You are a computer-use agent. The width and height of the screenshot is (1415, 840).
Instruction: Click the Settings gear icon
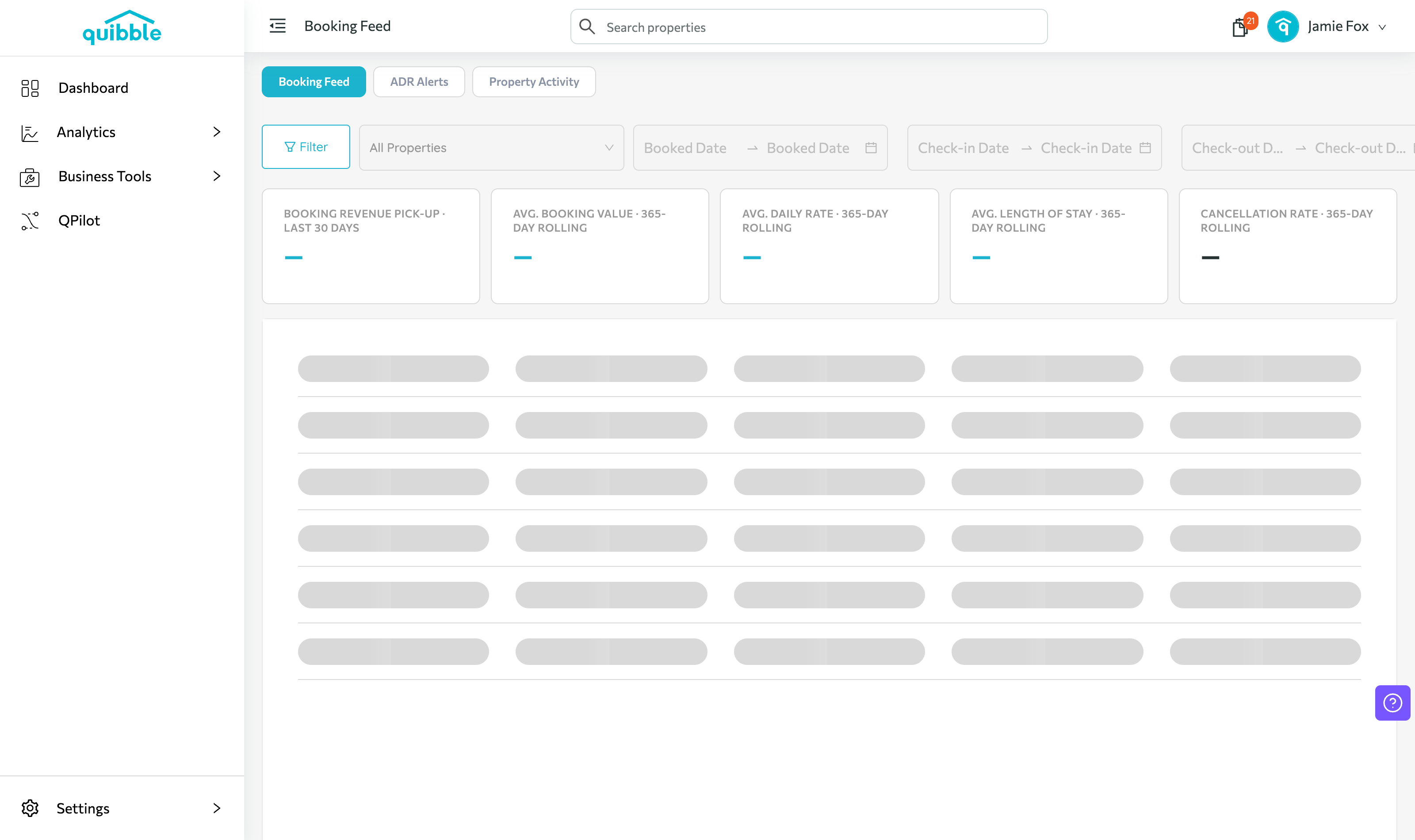(30, 808)
